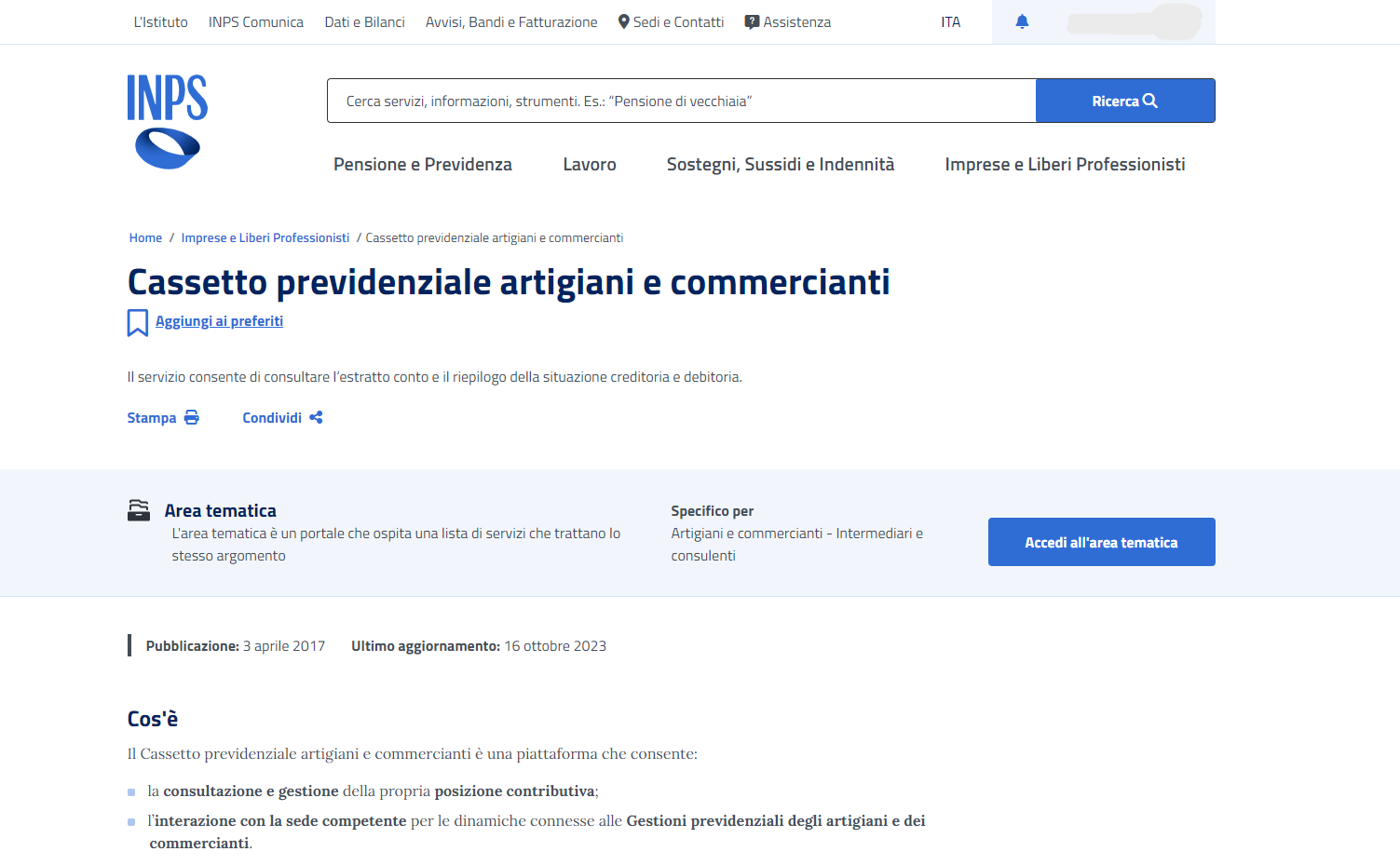Click sentence starting Il servizio consente di consultare
The height and width of the screenshot is (865, 1400).
click(435, 376)
